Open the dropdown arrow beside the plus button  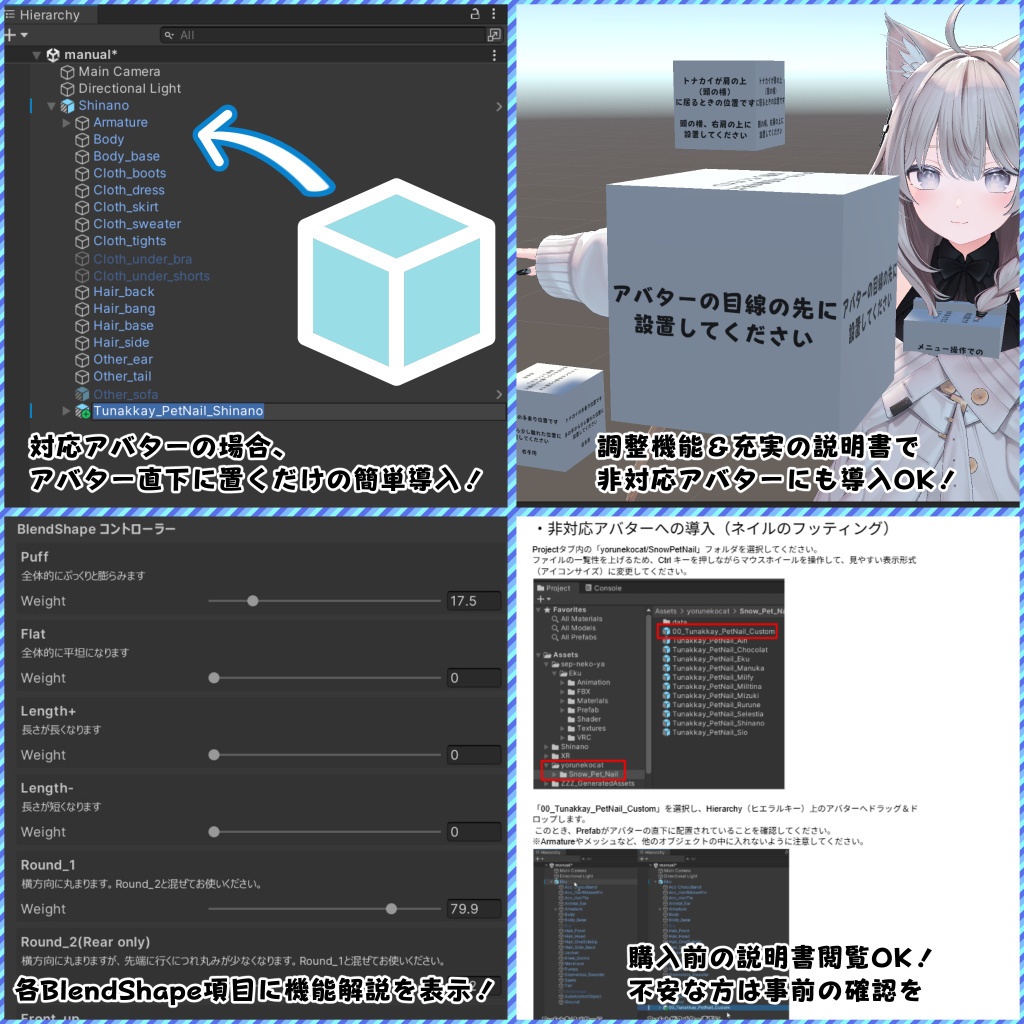click(22, 35)
